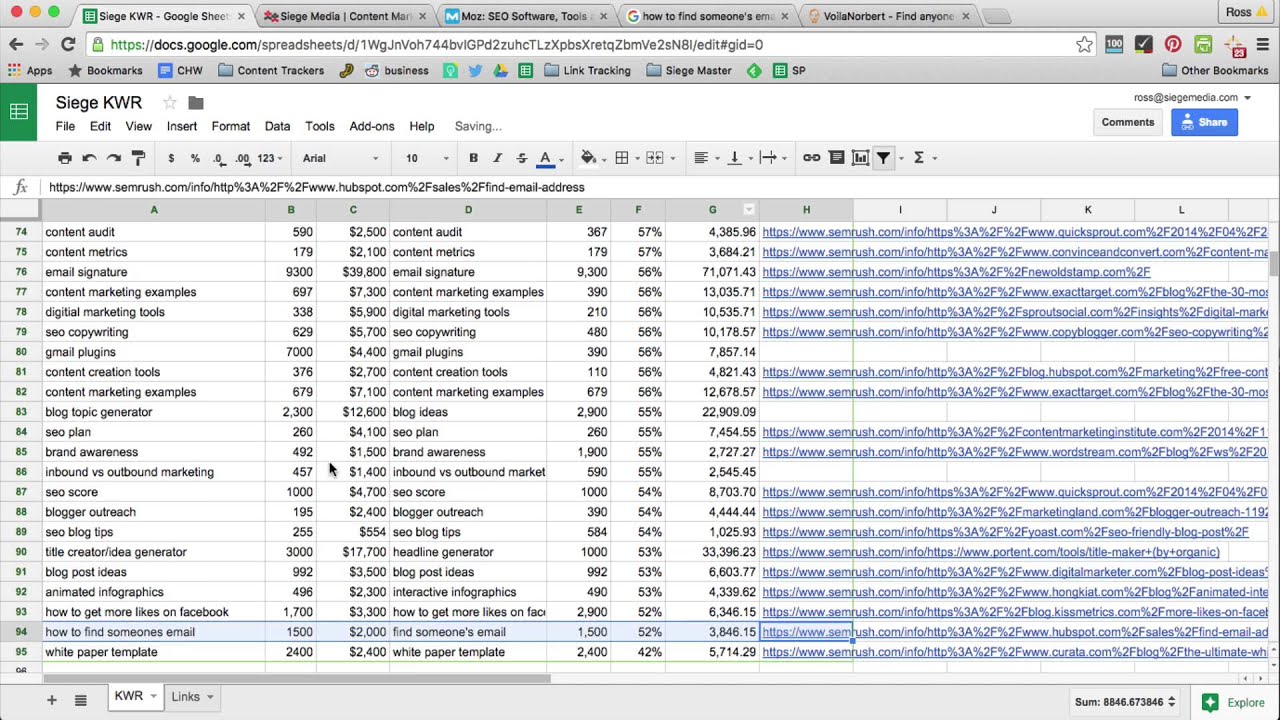Click the Explore button
This screenshot has width=1280, height=720.
[x=1235, y=702]
